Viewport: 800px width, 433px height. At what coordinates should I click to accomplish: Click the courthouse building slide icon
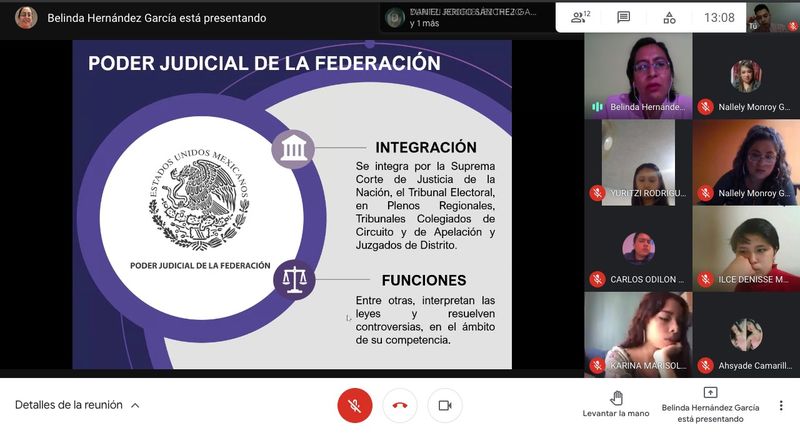(x=293, y=148)
